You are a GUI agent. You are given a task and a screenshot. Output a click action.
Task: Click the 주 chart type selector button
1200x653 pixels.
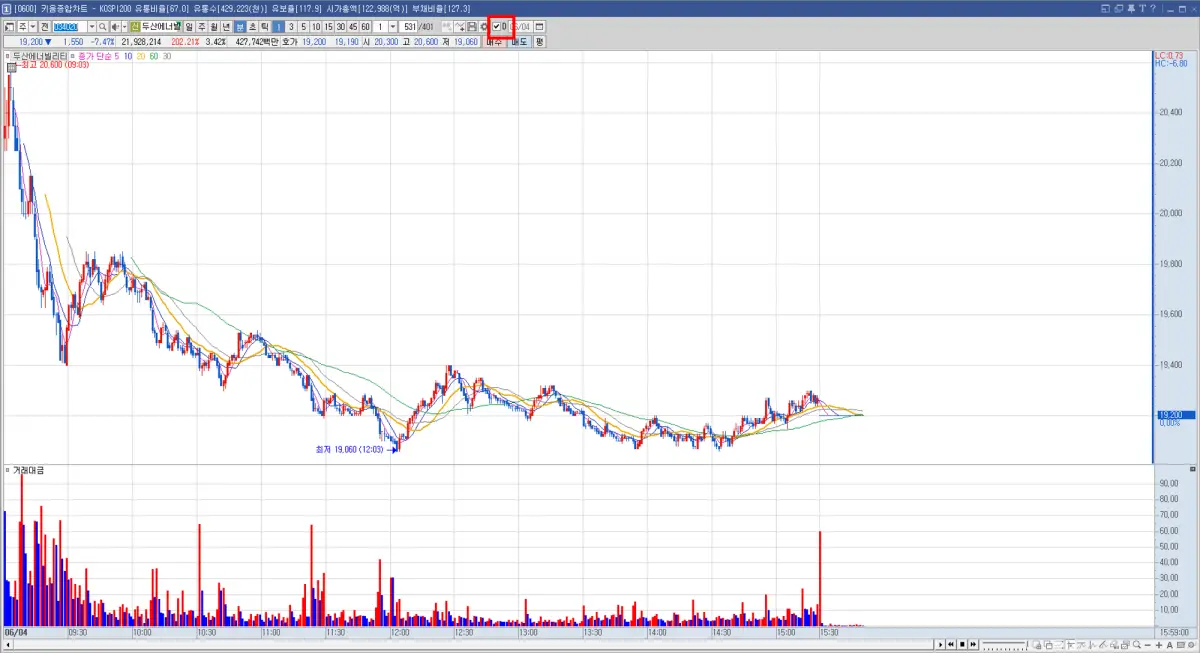pos(22,26)
